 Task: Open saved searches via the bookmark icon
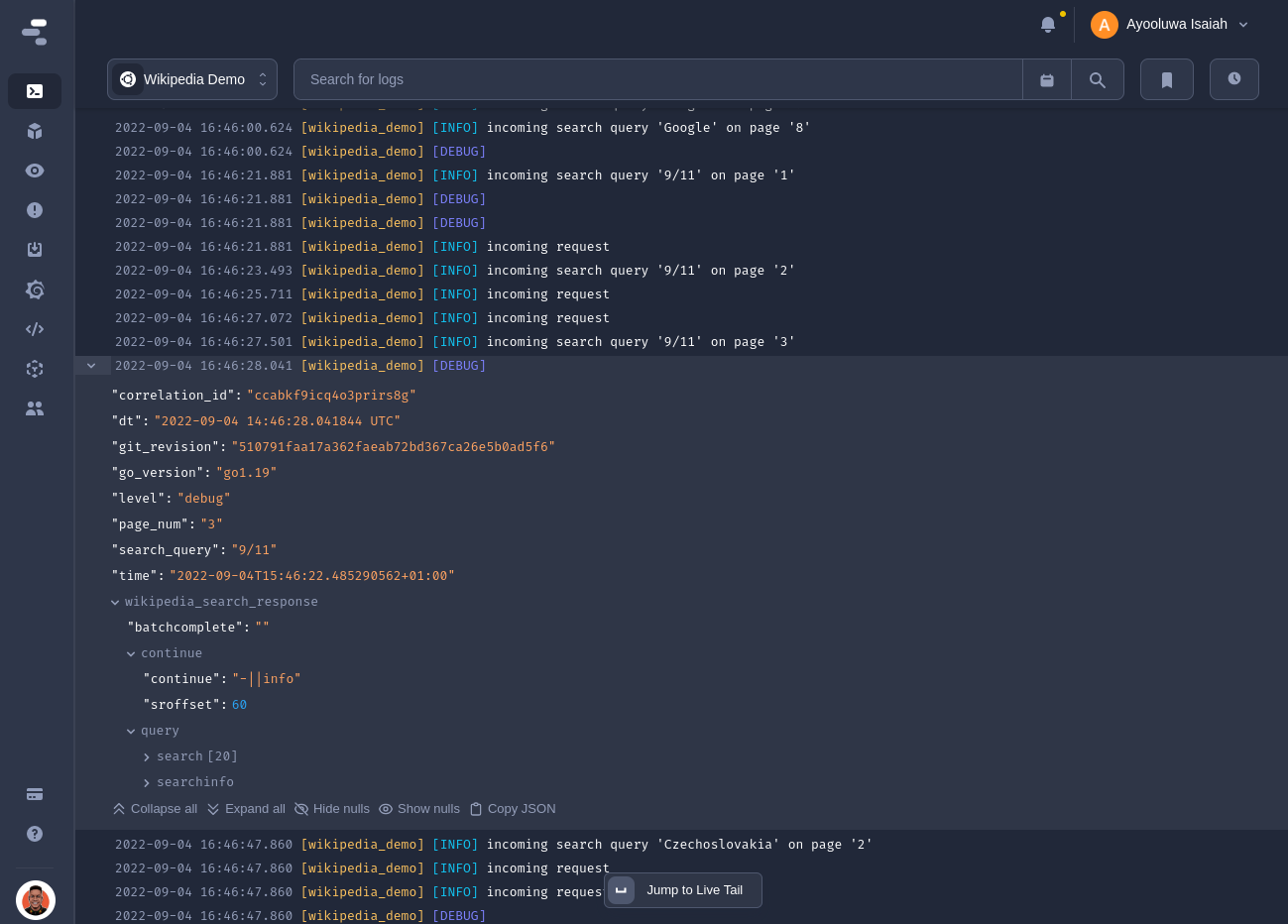click(x=1167, y=78)
